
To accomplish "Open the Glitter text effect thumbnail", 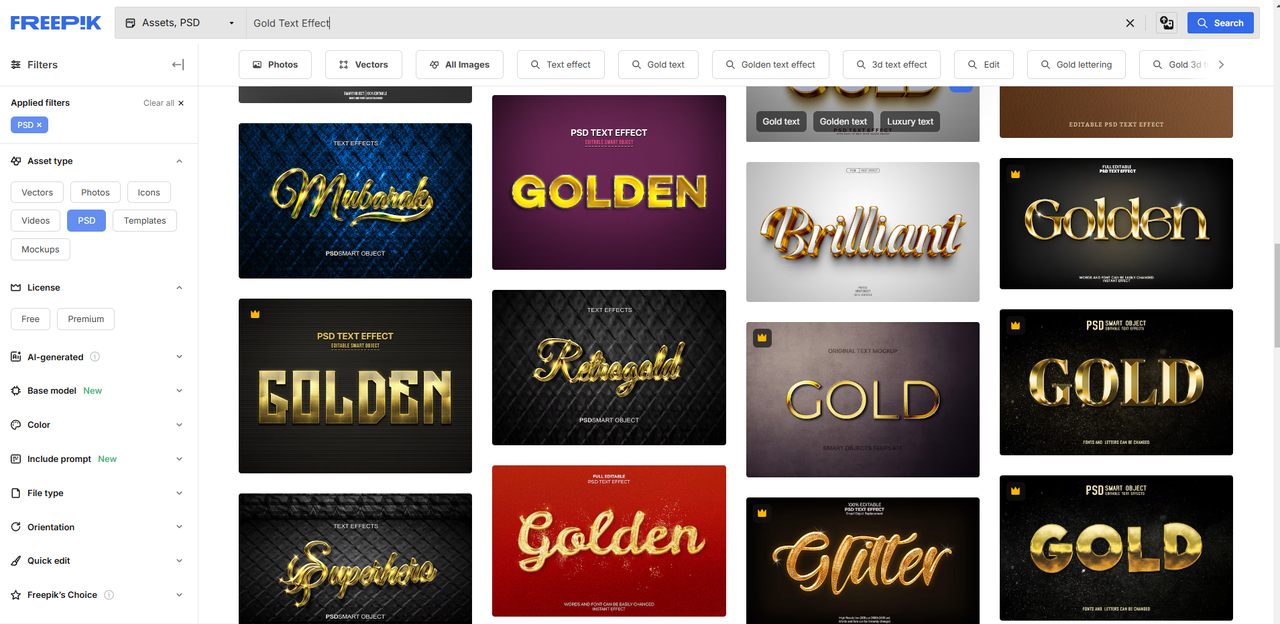I will click(863, 560).
